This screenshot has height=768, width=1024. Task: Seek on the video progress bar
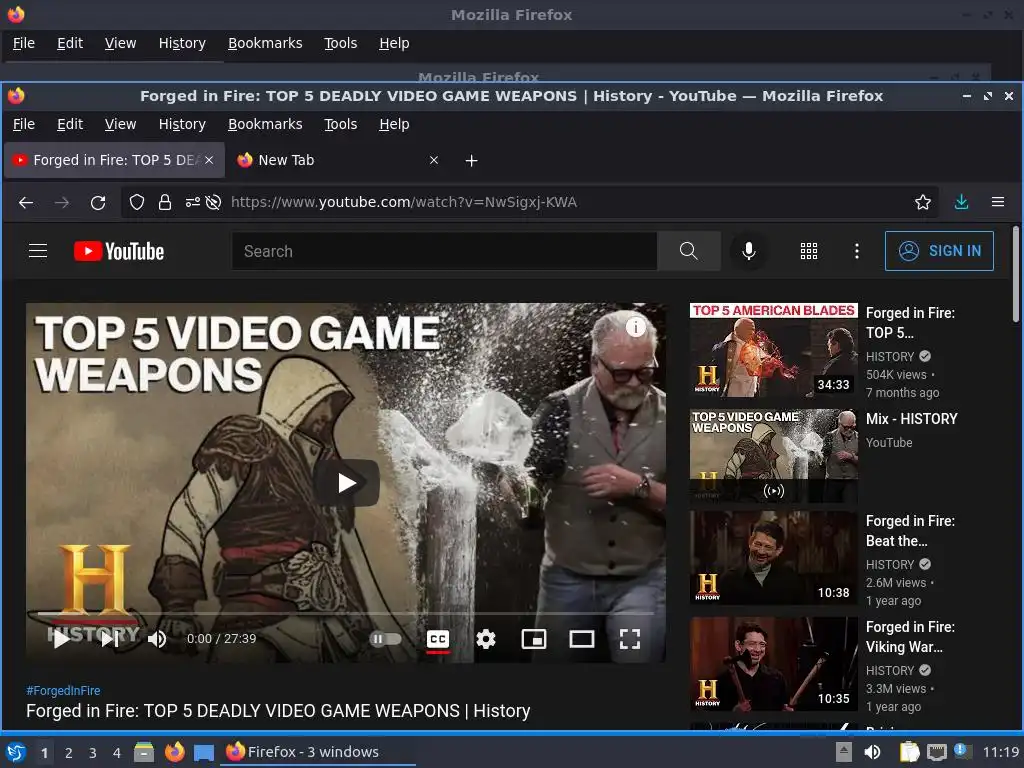tap(345, 614)
